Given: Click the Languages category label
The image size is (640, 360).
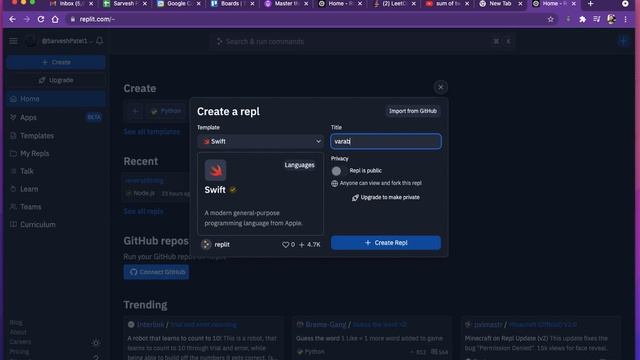Looking at the screenshot, I should tap(299, 165).
